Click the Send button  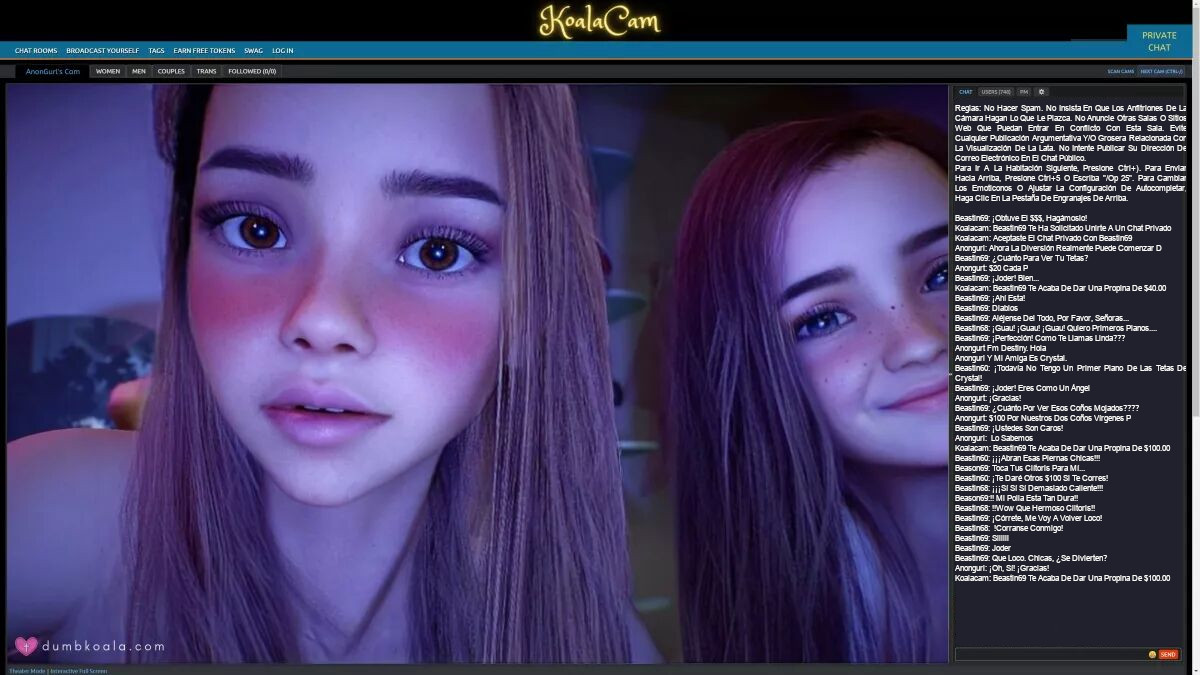(x=1168, y=654)
